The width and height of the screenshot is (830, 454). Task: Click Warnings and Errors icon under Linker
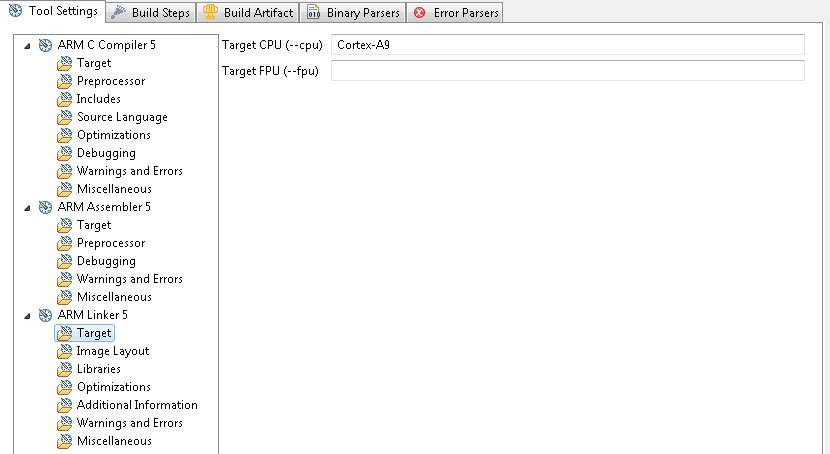65,423
